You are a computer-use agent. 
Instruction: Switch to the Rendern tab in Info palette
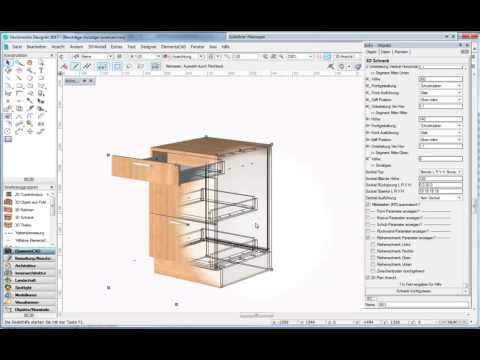[x=401, y=52]
